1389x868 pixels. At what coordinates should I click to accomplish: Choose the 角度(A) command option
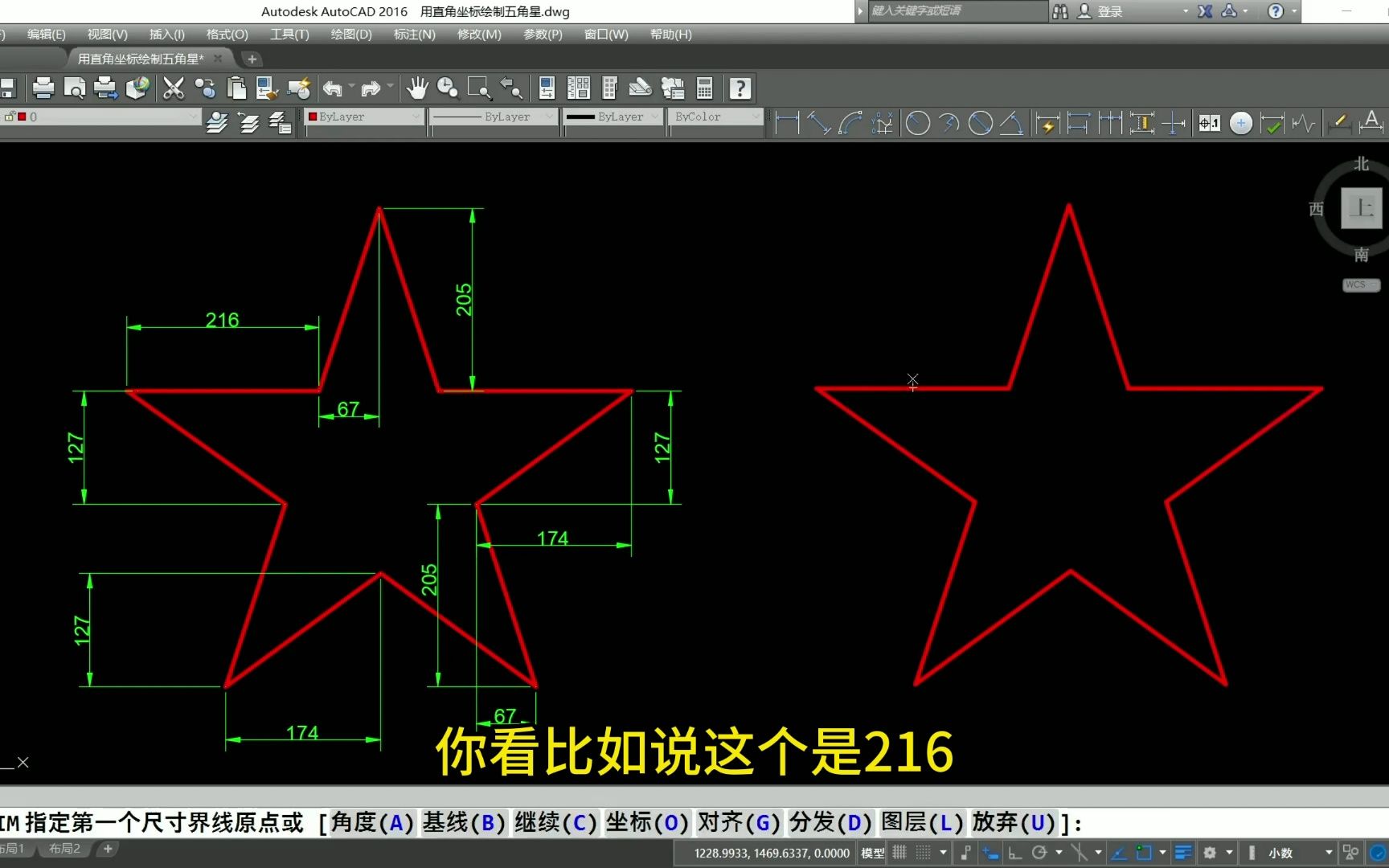coord(372,823)
